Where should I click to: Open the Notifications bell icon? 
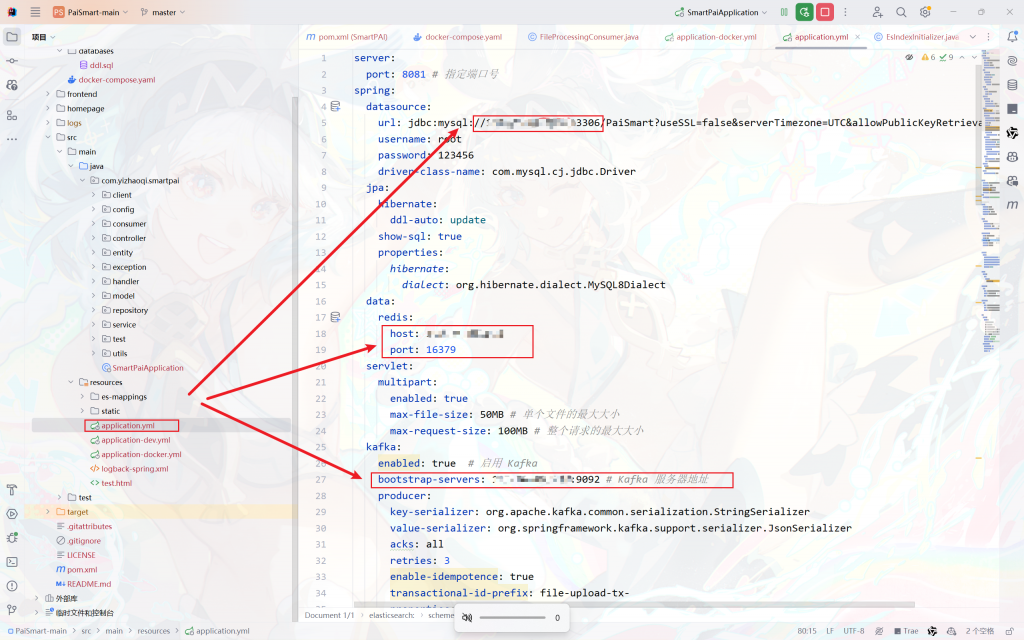(x=1012, y=36)
